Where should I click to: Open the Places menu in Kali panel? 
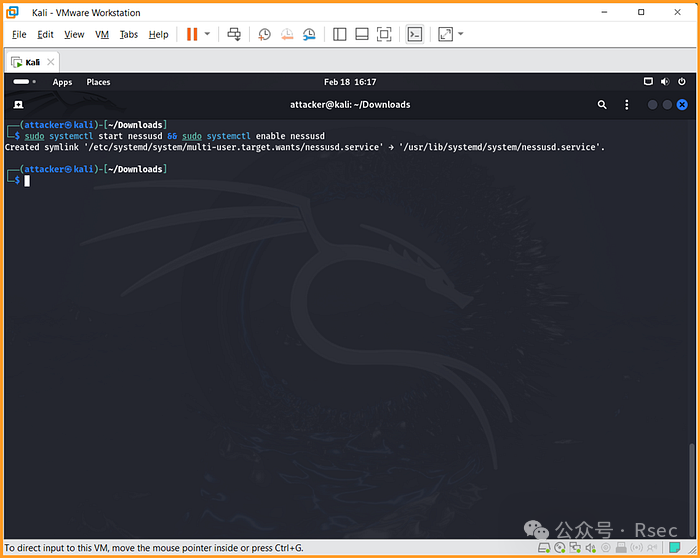click(x=98, y=82)
